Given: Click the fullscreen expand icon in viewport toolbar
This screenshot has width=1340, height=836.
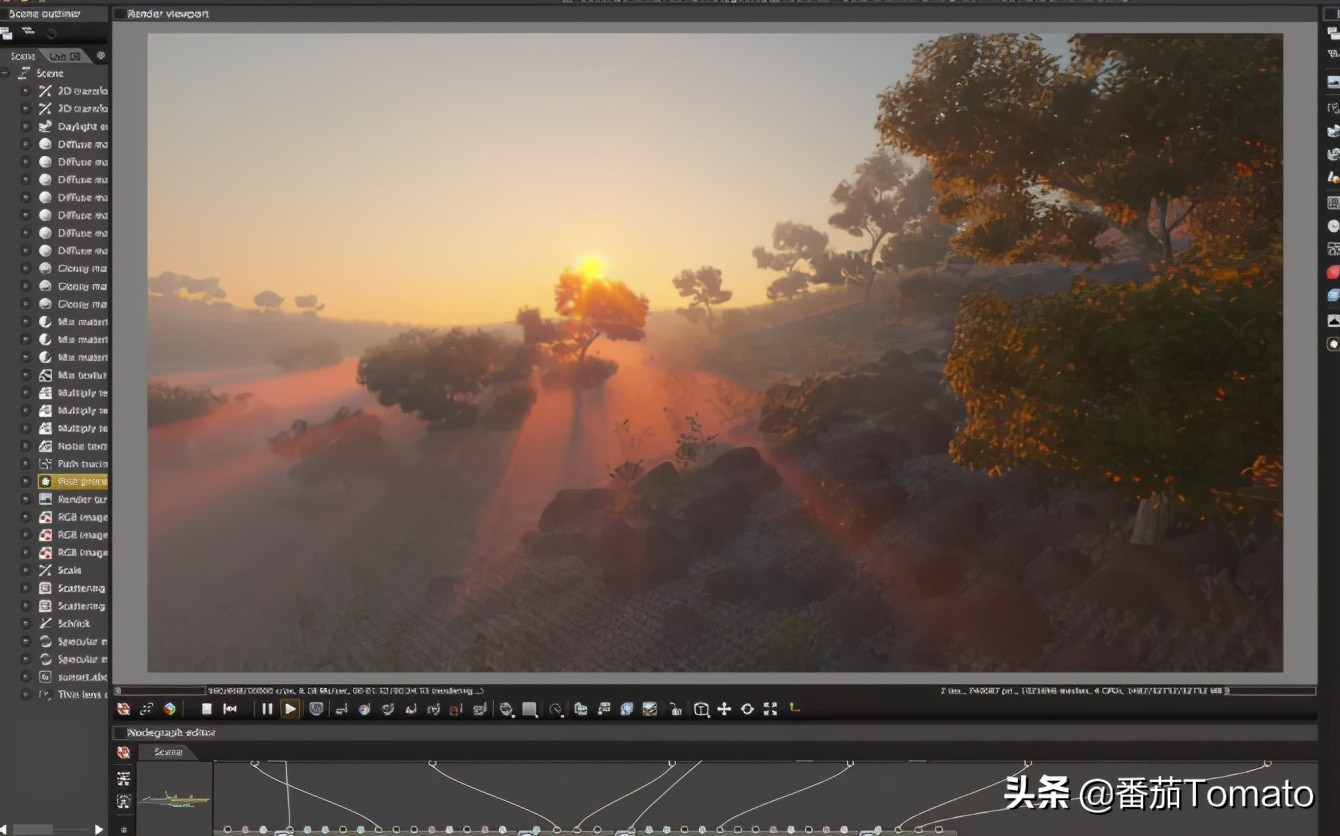Looking at the screenshot, I should pos(770,709).
